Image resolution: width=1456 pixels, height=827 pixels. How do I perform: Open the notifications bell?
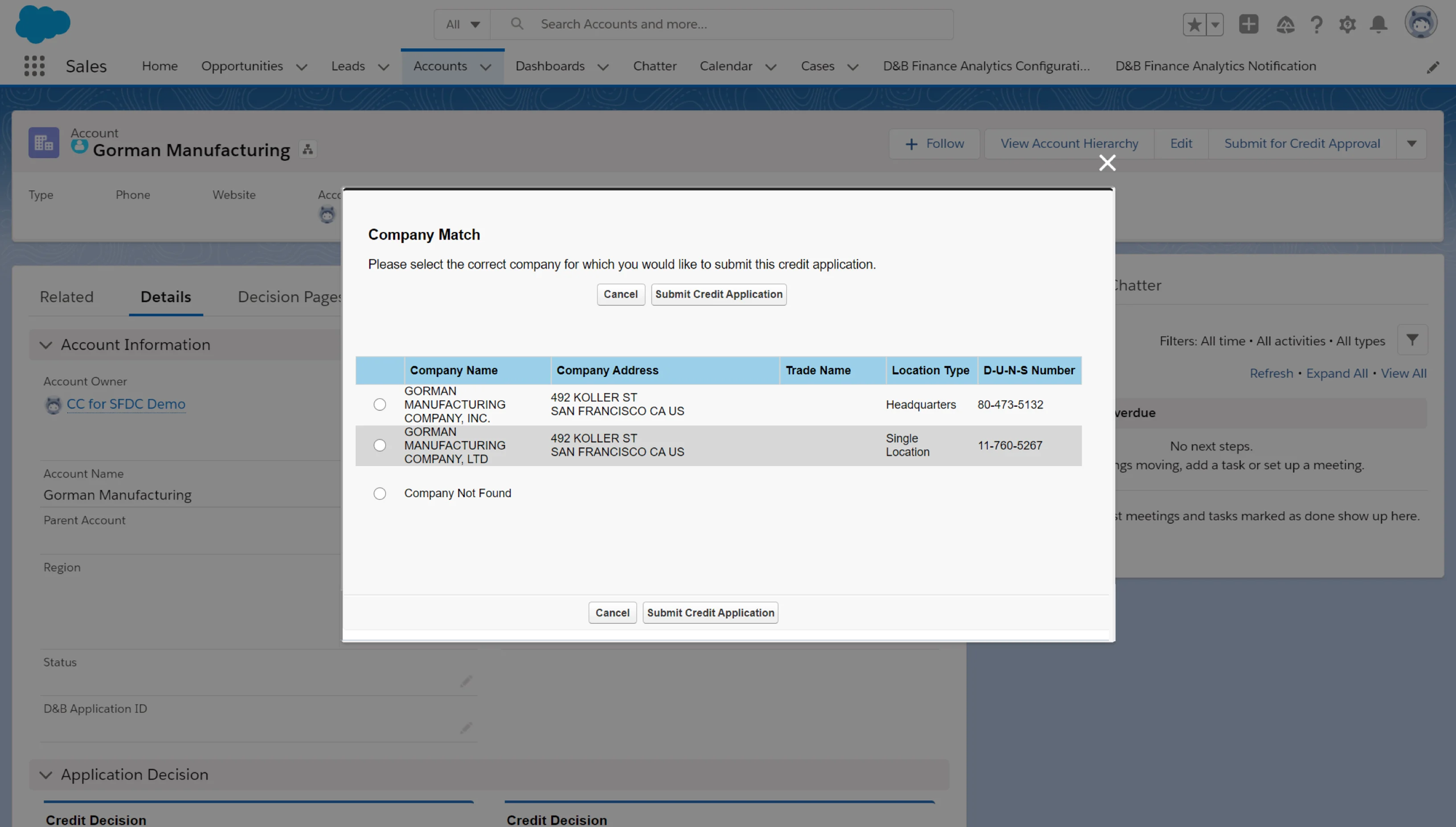(x=1378, y=25)
